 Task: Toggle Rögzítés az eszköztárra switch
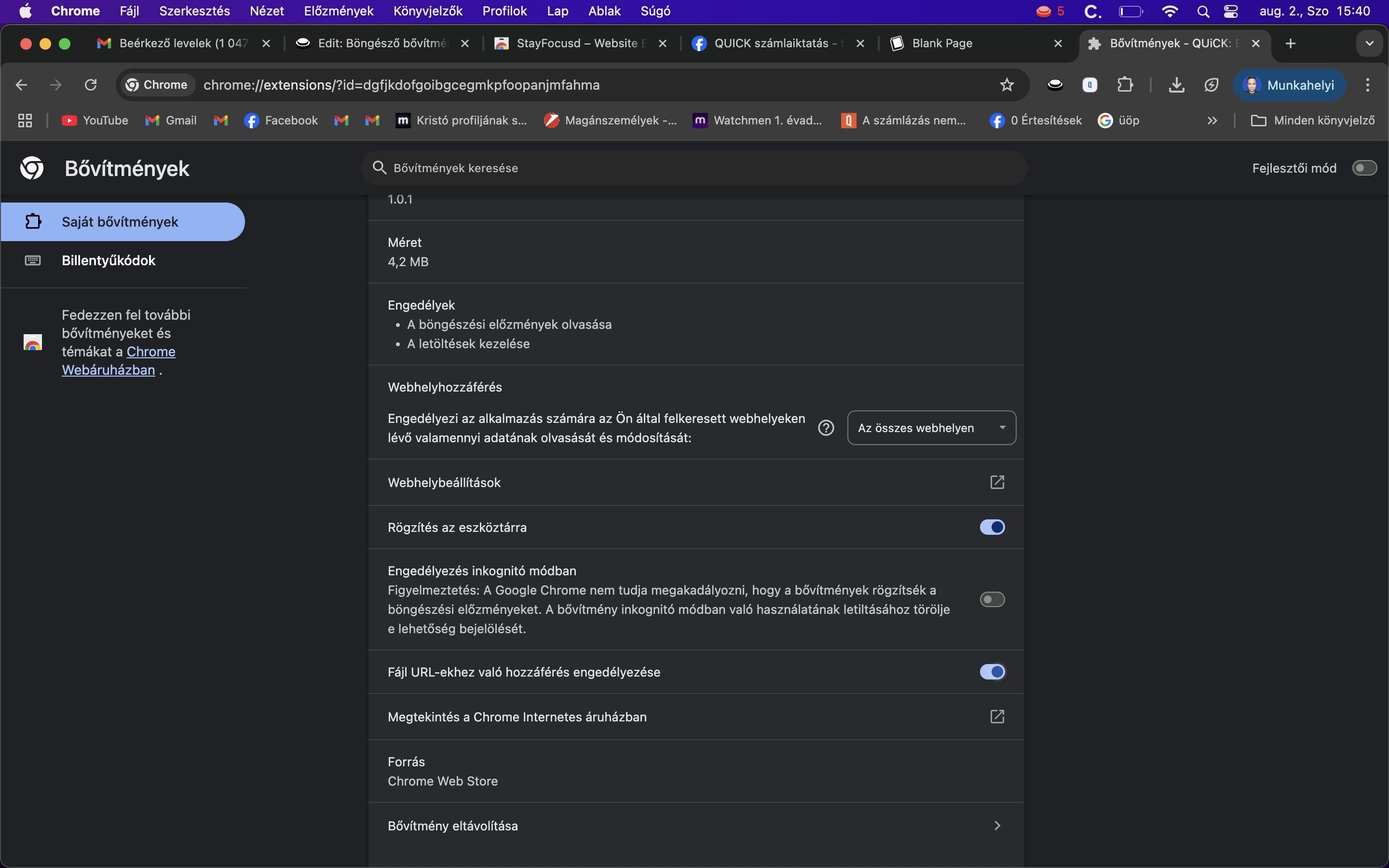[x=992, y=527]
